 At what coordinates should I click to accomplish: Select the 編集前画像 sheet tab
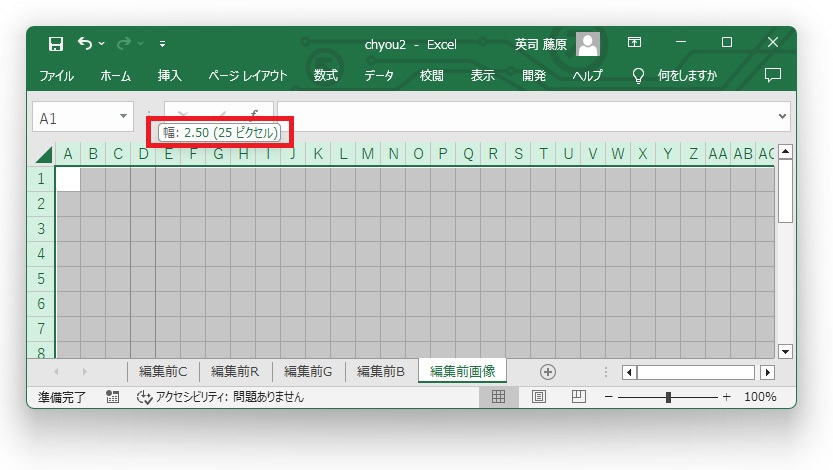(462, 371)
